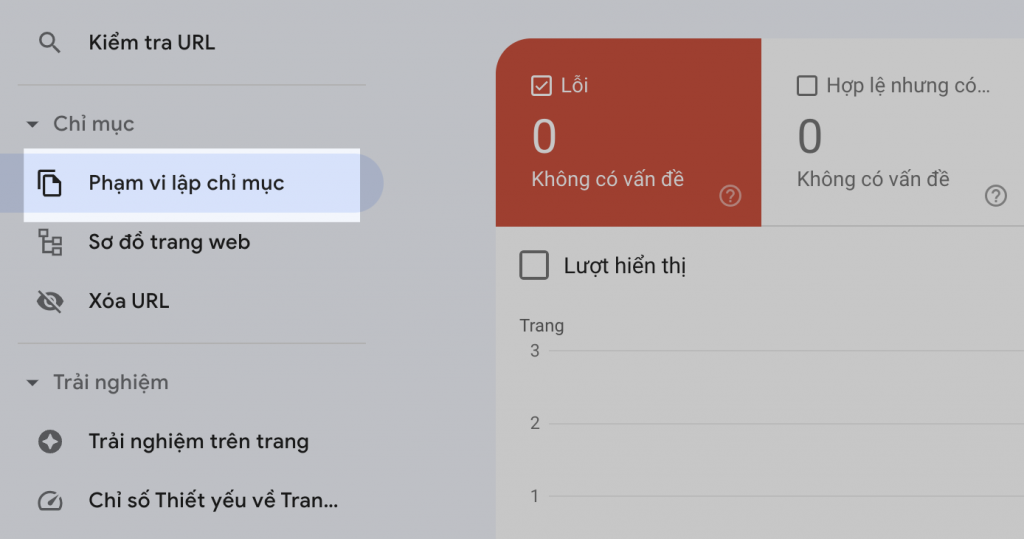Click the Trải nghiệm trên trang star icon
1024x539 pixels.
click(x=50, y=442)
